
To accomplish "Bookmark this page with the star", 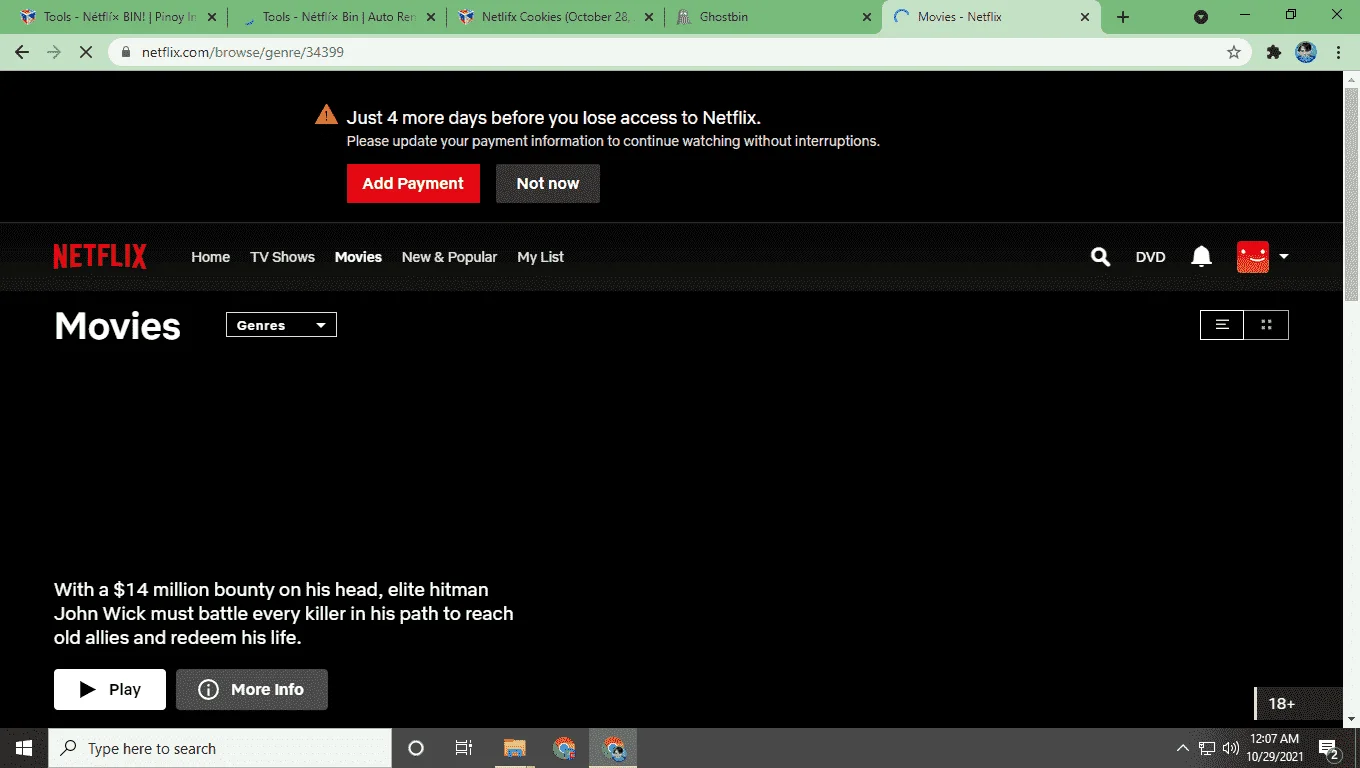I will click(x=1234, y=52).
